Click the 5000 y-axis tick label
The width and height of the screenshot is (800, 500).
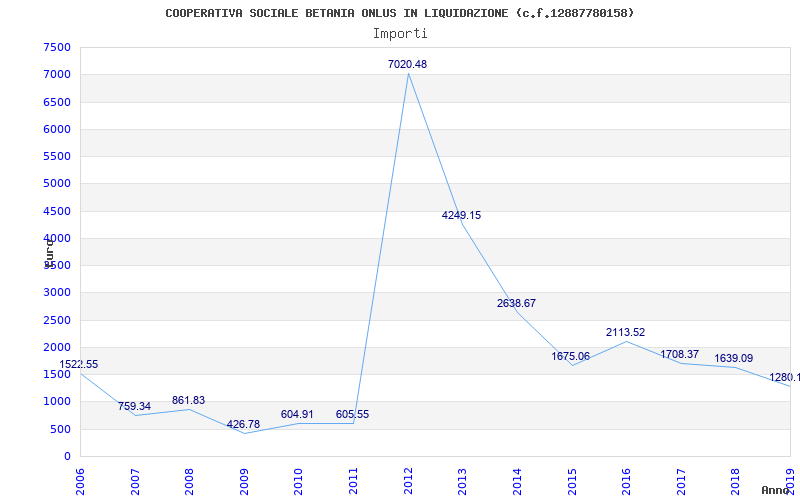click(57, 184)
